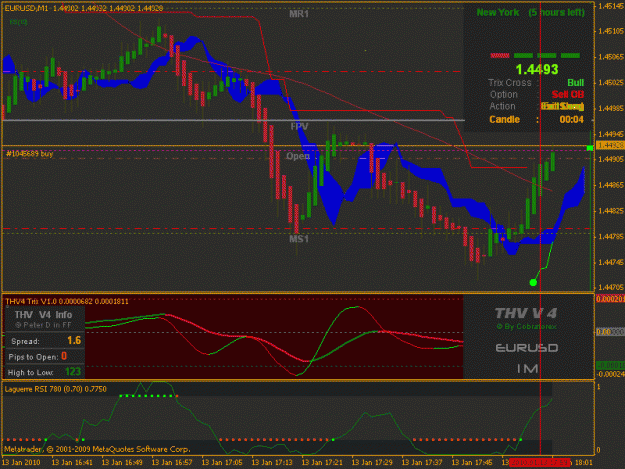Click the Open level label on the chart

tap(298, 156)
